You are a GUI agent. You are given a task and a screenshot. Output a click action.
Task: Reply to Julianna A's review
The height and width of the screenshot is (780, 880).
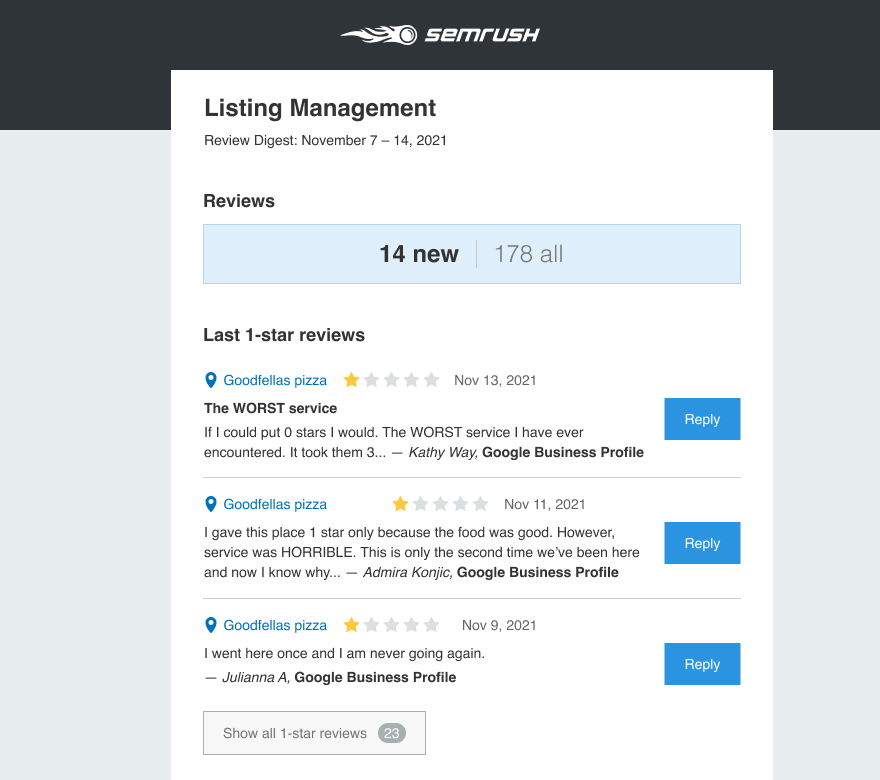tap(702, 664)
